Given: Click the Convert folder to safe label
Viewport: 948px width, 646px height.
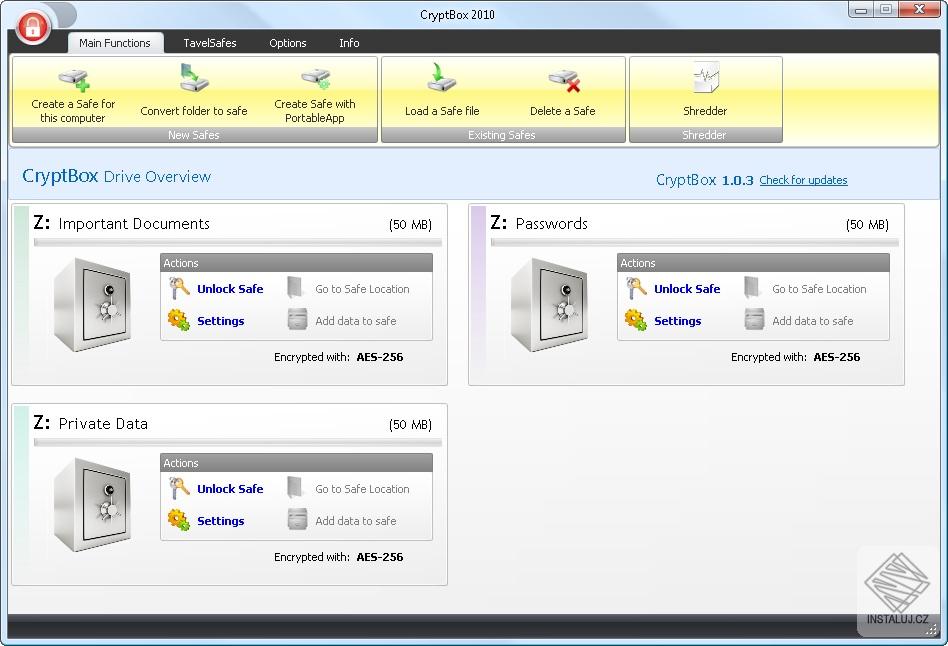Looking at the screenshot, I should point(194,111).
